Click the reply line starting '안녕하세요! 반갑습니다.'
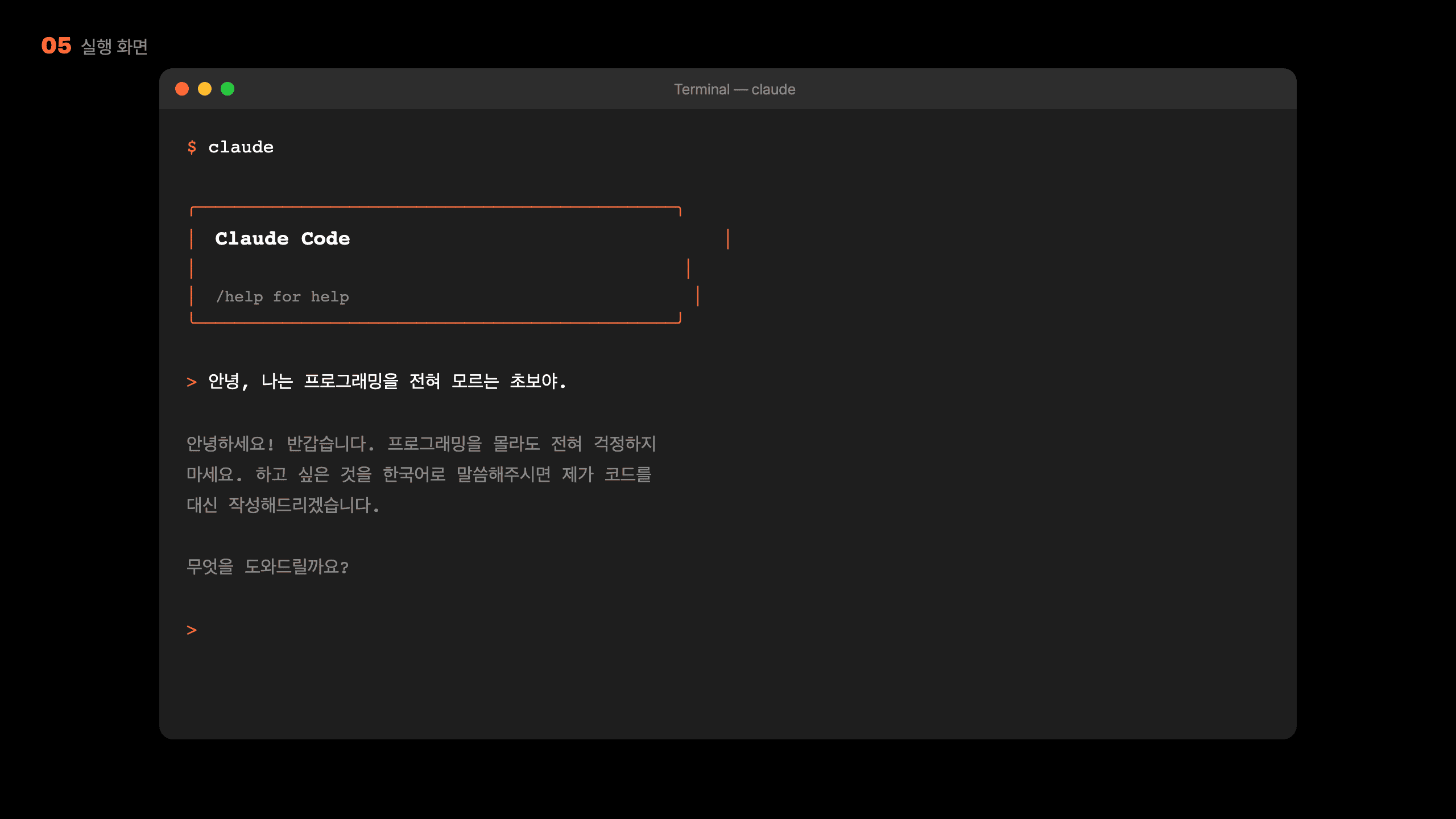 (x=421, y=444)
